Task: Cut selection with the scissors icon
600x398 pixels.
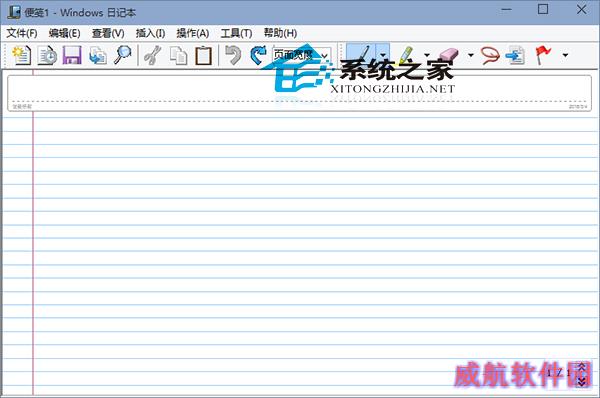Action: coord(152,55)
